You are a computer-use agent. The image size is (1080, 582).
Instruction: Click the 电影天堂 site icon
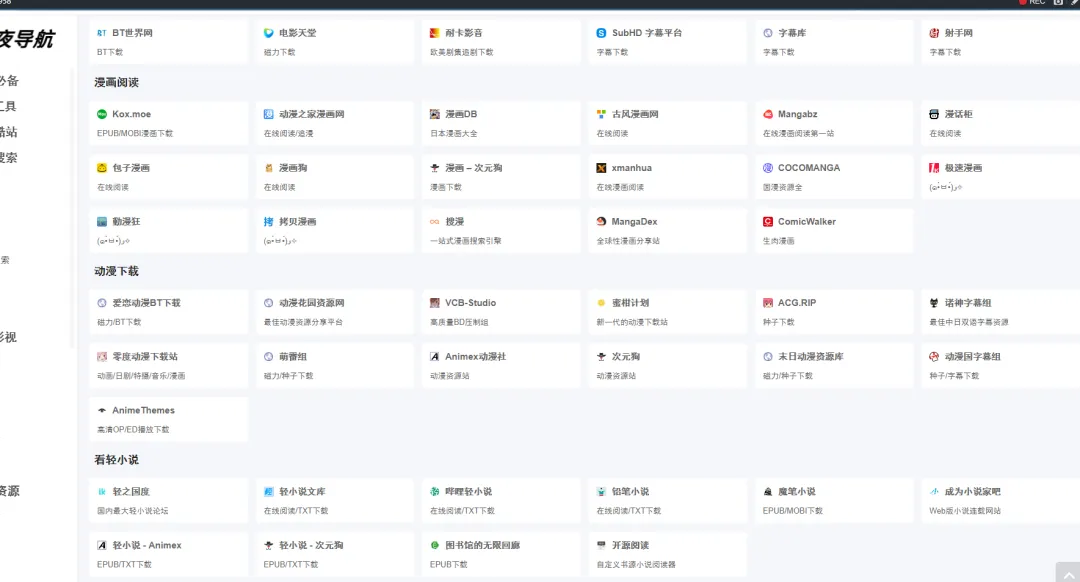point(269,33)
